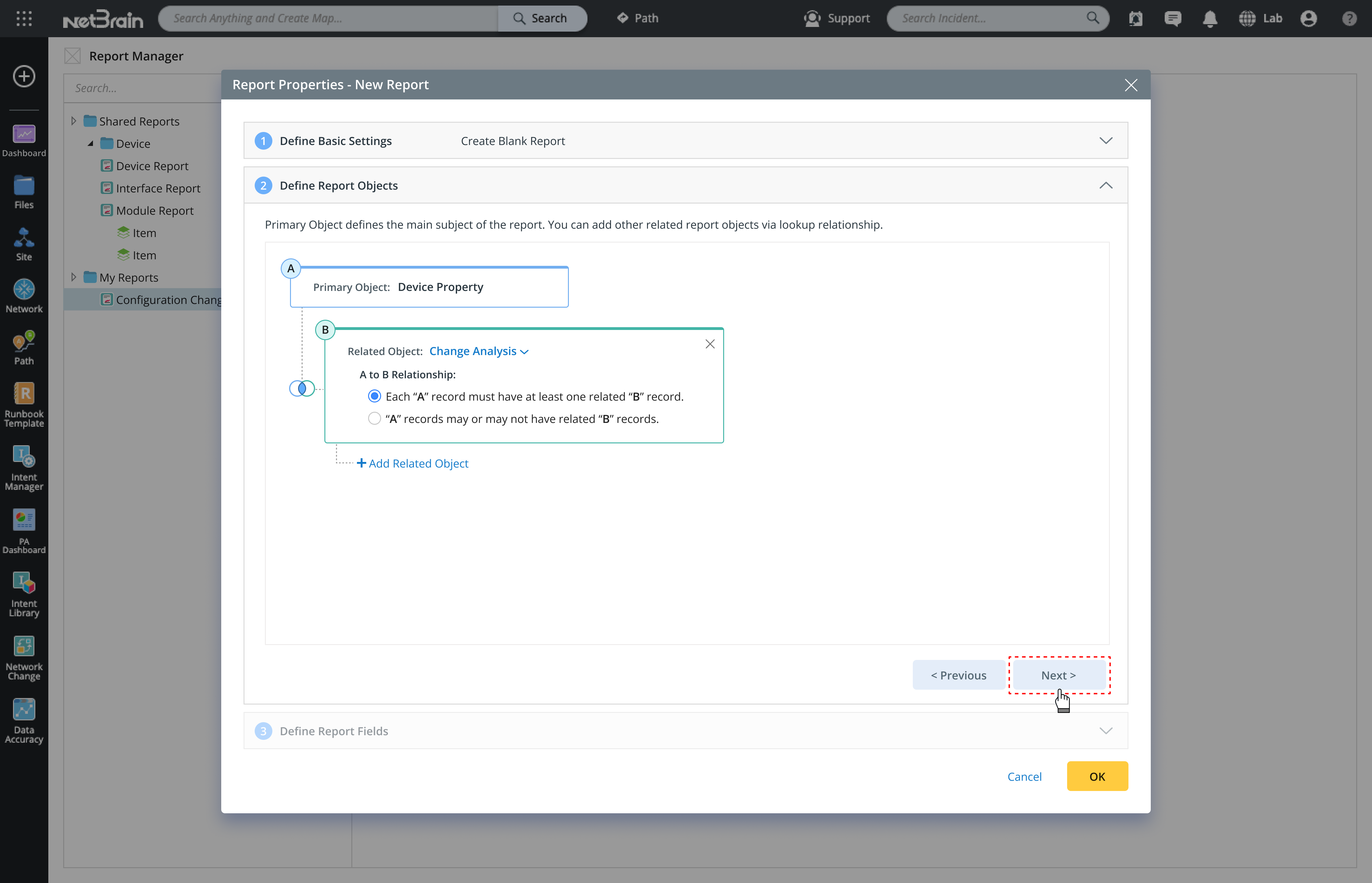
Task: Click the notifications bell icon
Action: coord(1210,18)
